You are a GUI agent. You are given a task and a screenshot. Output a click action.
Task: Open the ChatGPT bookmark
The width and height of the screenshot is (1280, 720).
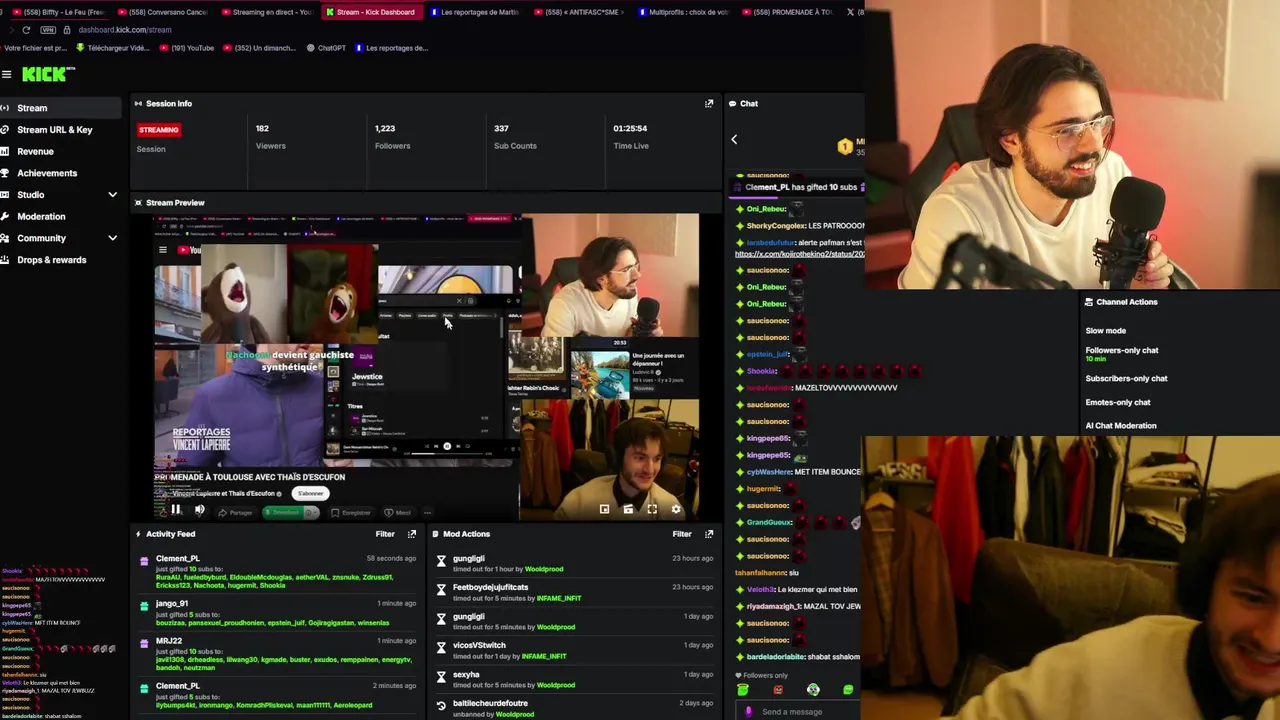326,48
